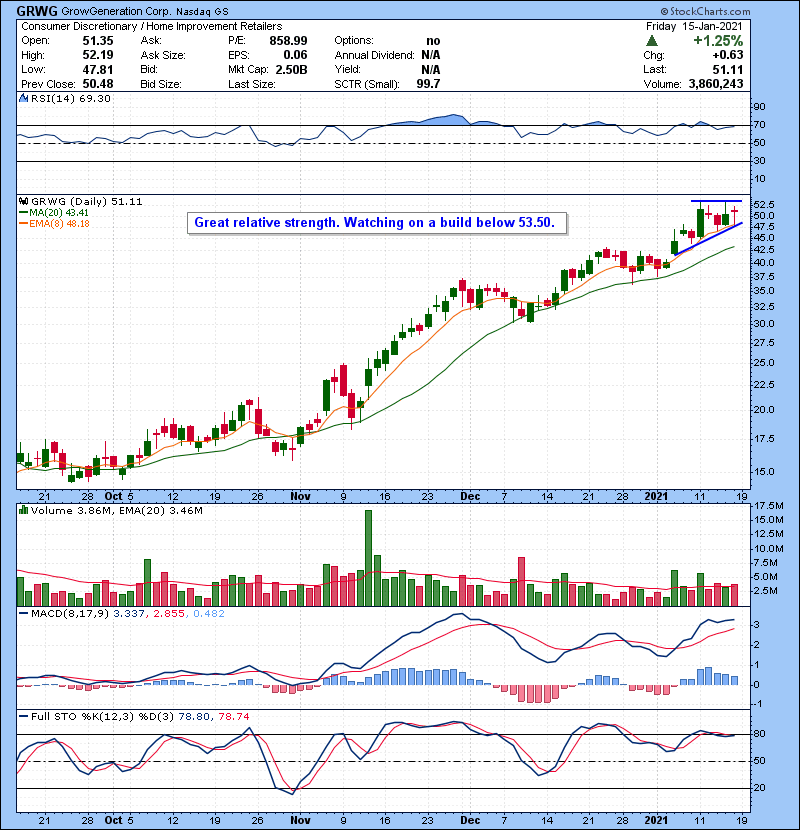
Task: Click the Yield N/A value
Action: (x=431, y=69)
